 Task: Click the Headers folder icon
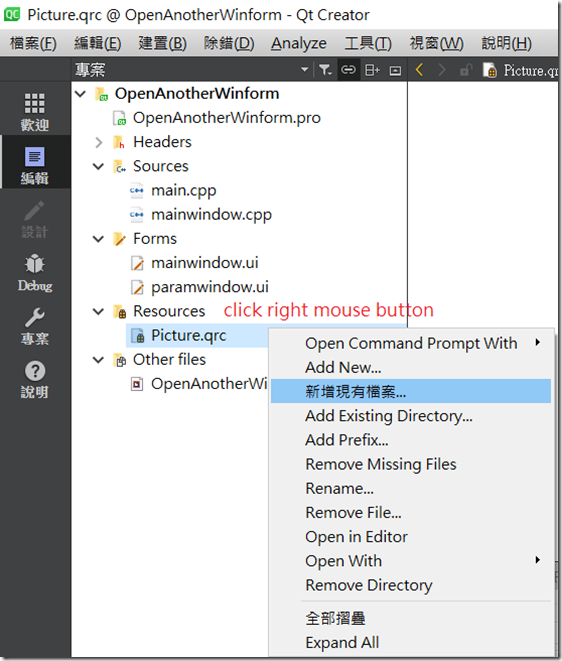point(119,142)
